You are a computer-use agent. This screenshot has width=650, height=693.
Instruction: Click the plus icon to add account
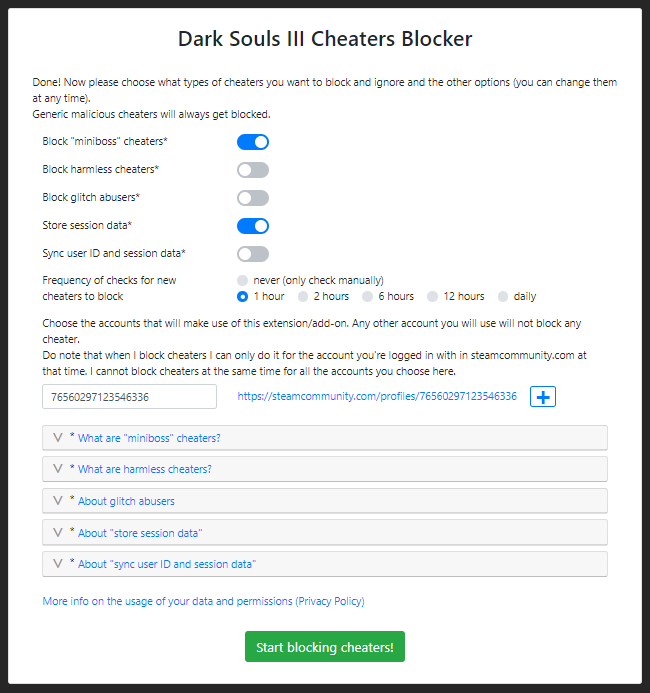543,397
